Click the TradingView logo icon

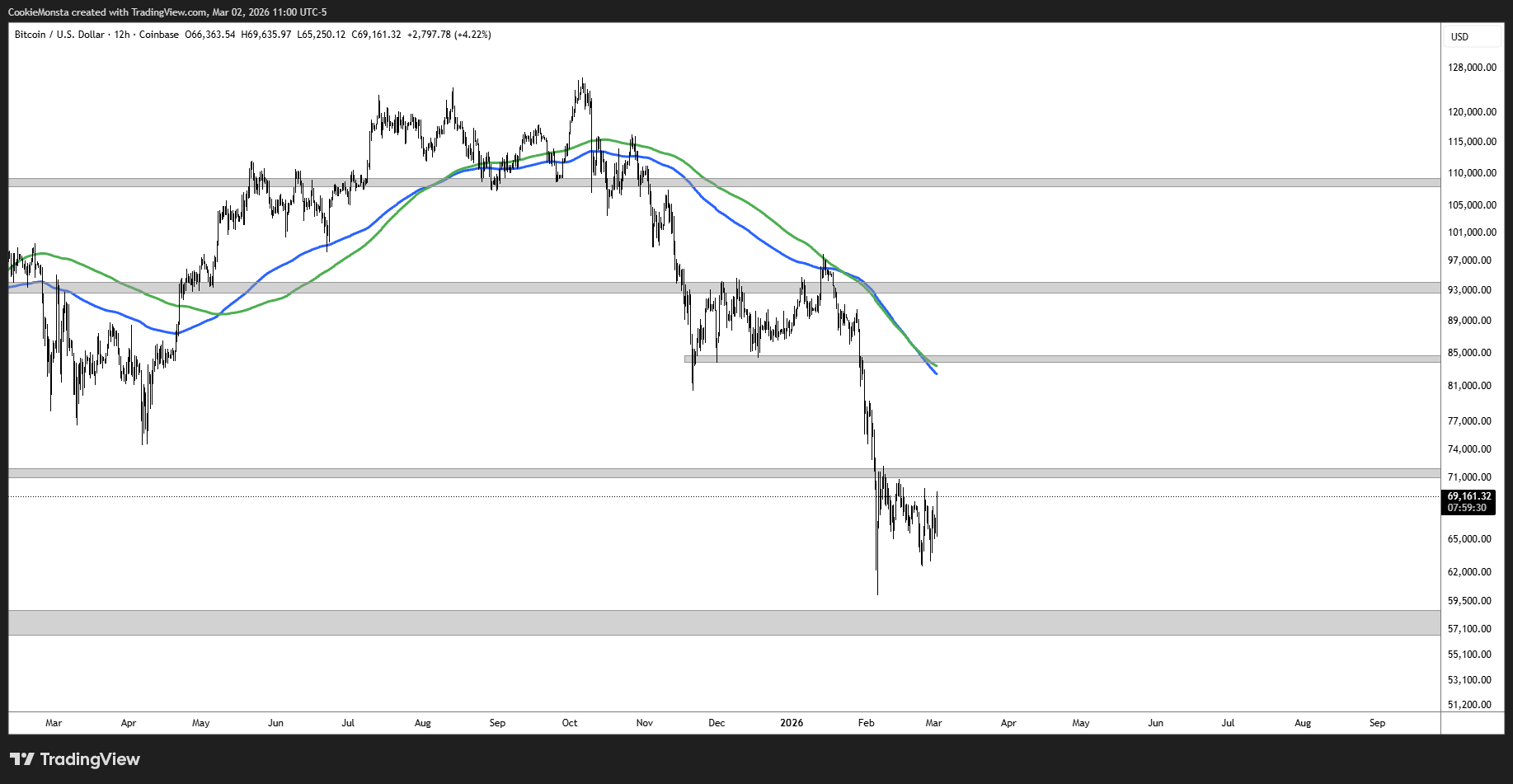[21, 759]
